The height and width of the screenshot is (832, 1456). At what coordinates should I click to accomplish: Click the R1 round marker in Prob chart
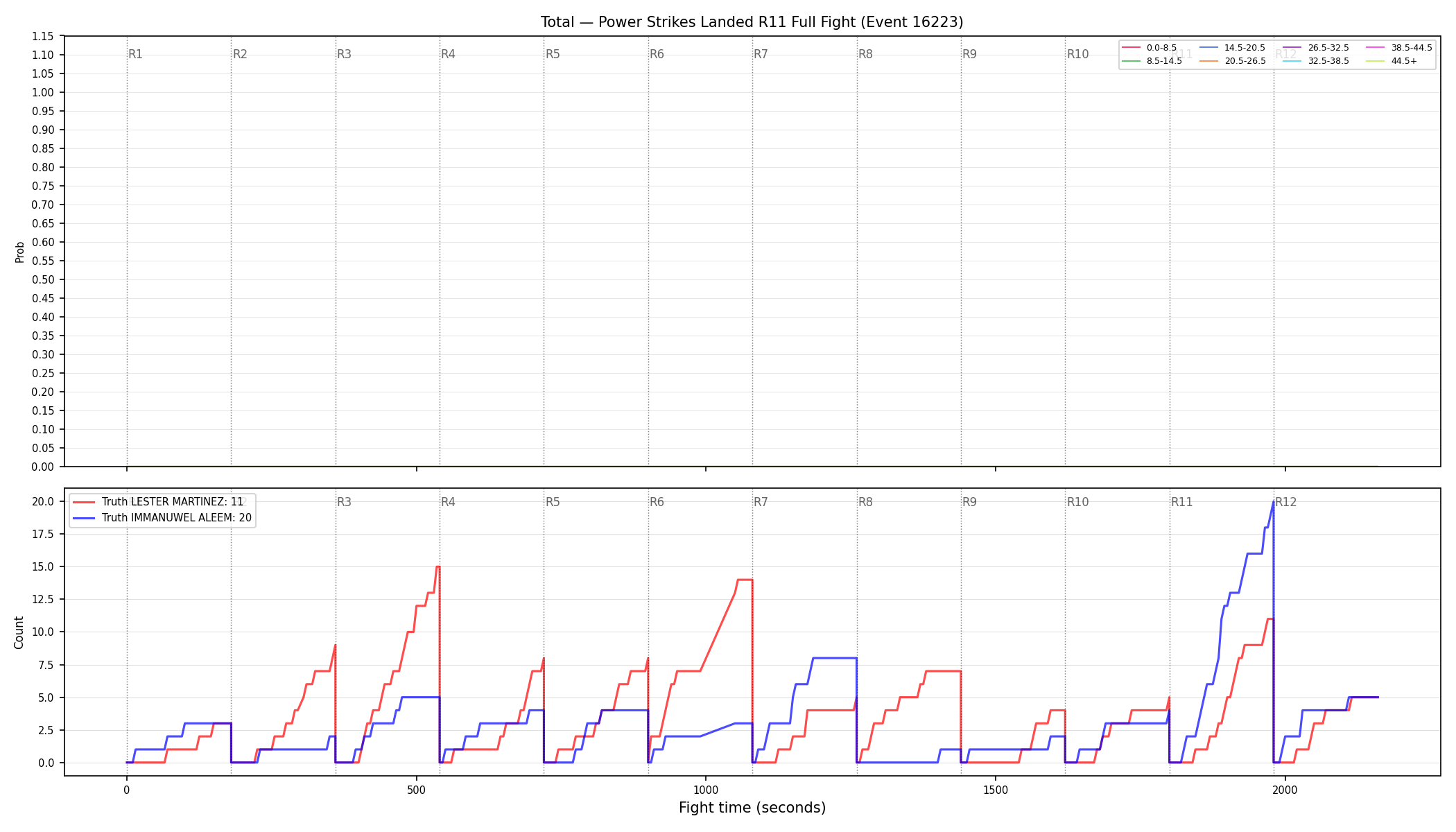135,54
